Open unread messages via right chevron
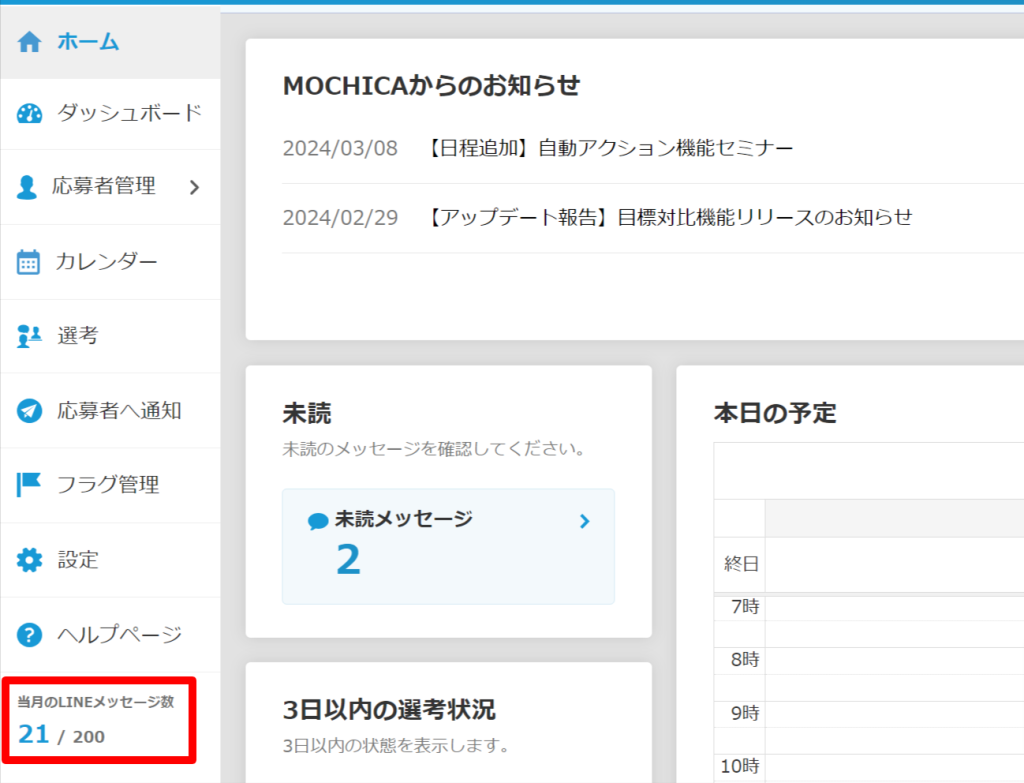 point(585,521)
